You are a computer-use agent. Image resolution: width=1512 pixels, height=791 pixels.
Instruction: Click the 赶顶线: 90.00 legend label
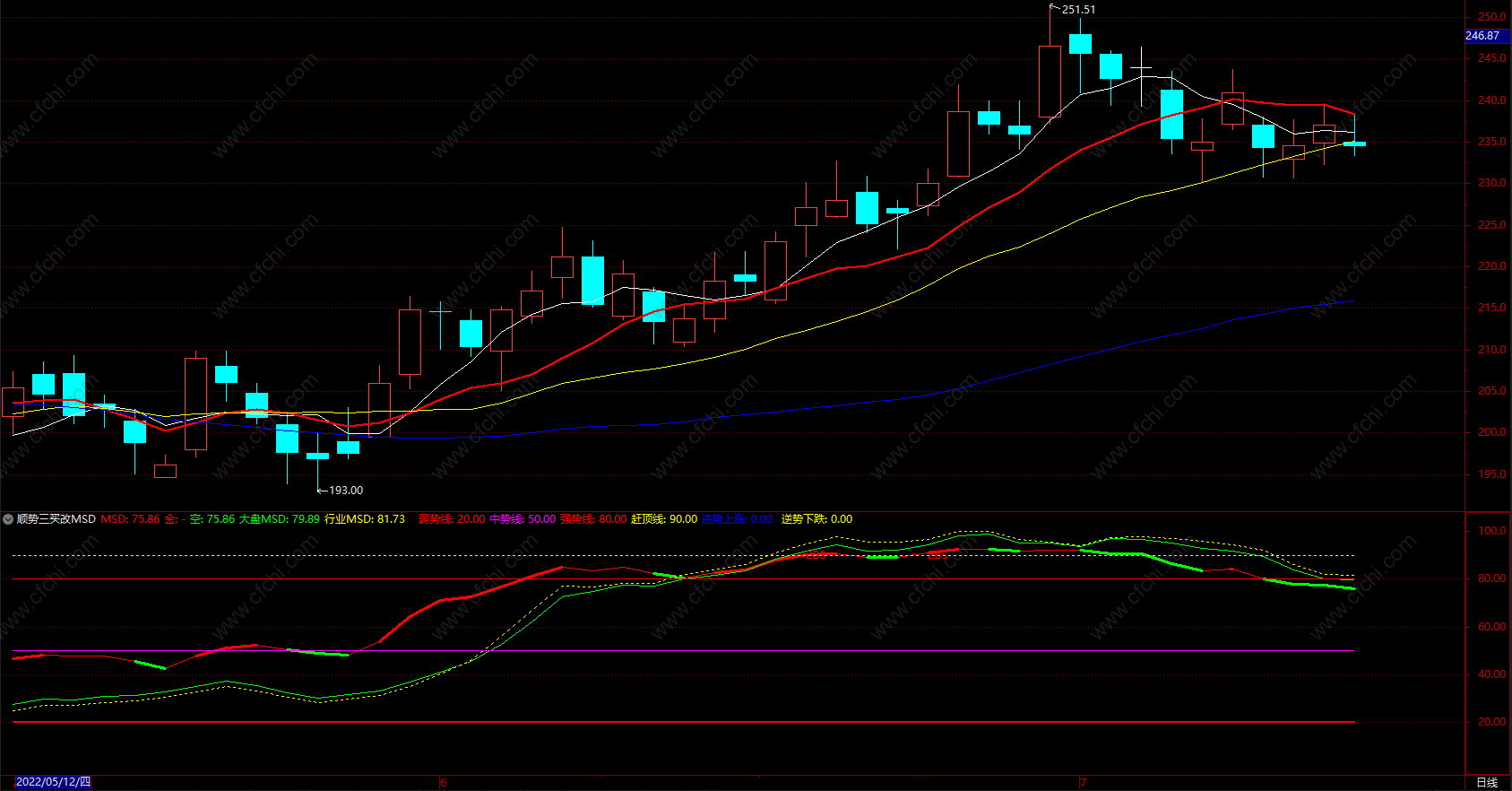coord(664,519)
